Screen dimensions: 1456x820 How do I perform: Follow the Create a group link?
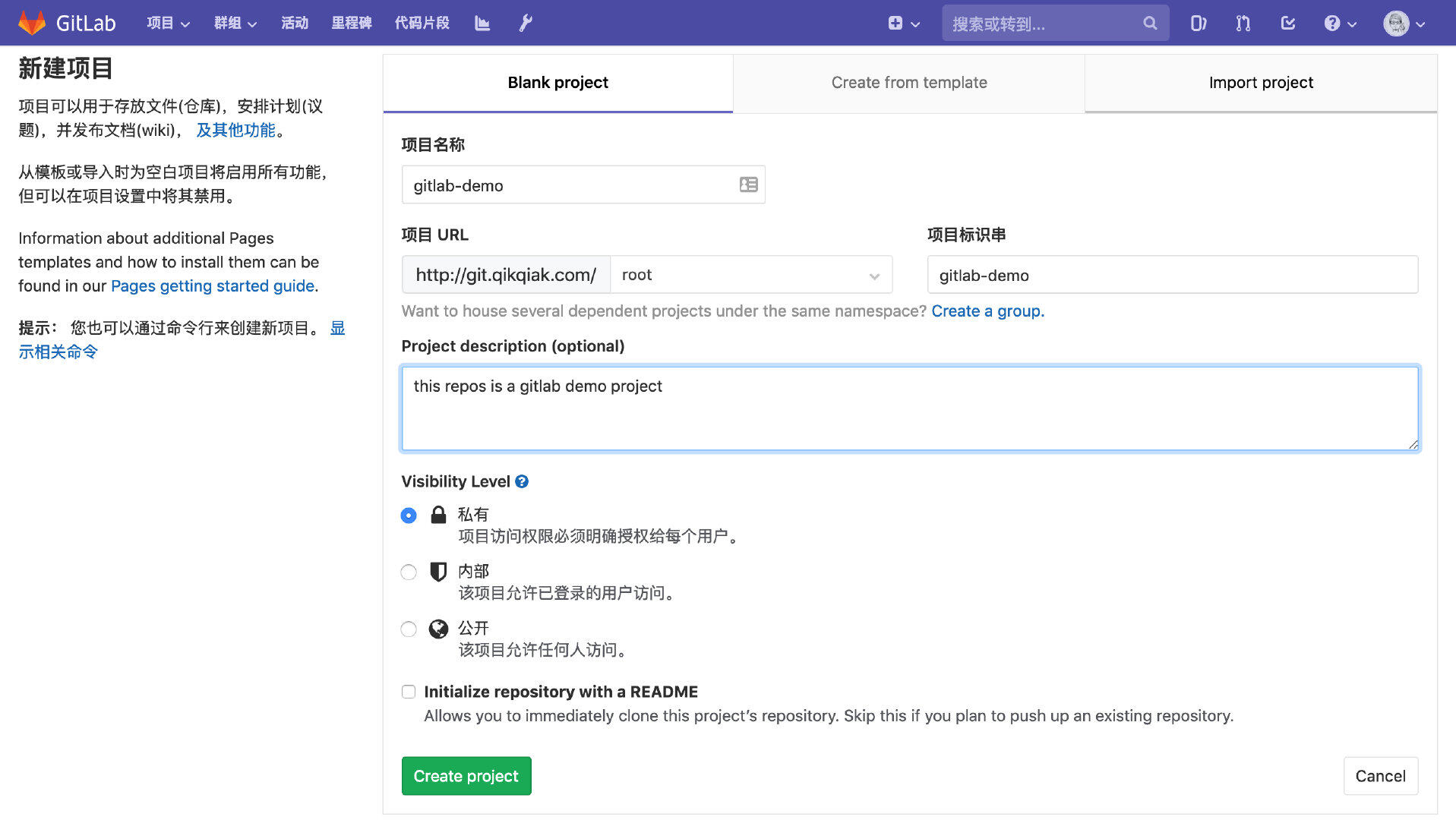[988, 311]
